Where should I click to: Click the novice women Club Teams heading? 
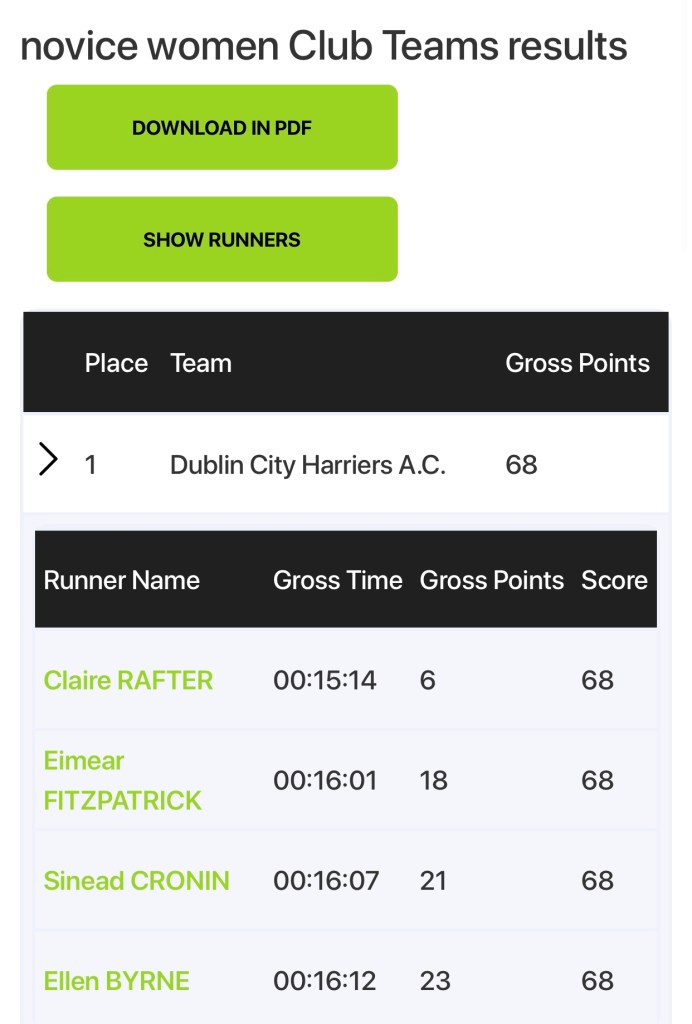(324, 46)
